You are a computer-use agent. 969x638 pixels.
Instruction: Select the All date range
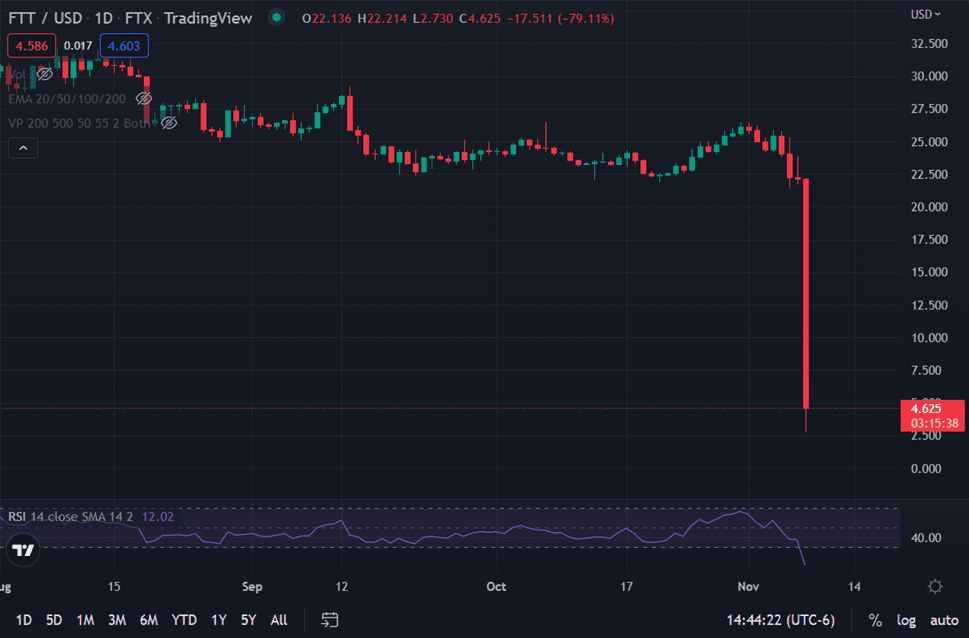pyautogui.click(x=279, y=620)
